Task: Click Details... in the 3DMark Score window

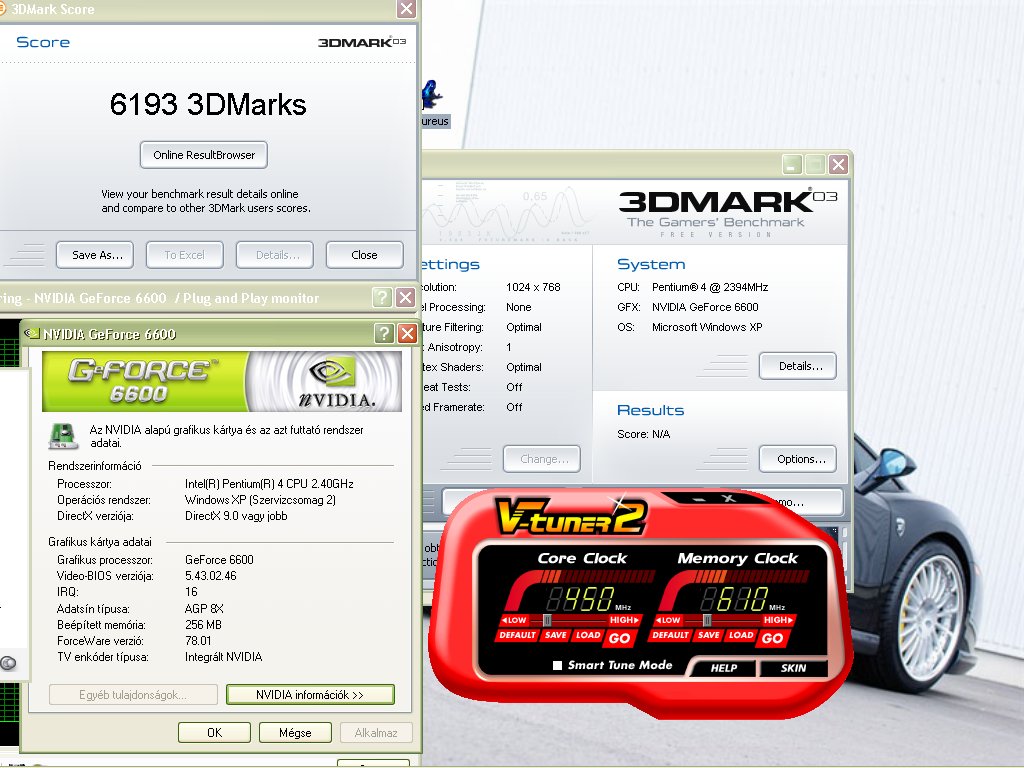Action: [275, 255]
